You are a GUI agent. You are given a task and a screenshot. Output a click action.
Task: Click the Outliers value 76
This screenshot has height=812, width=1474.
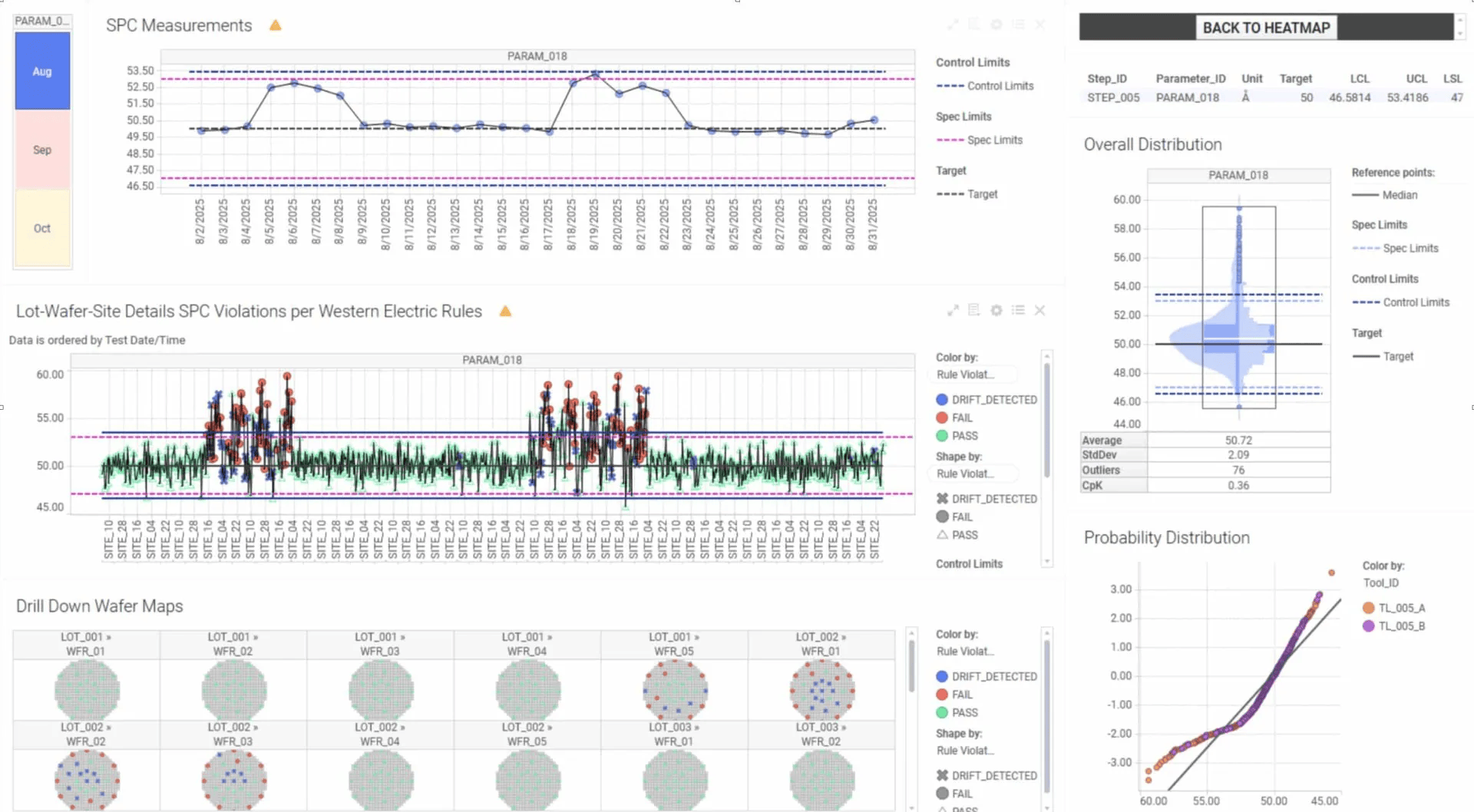(1238, 470)
